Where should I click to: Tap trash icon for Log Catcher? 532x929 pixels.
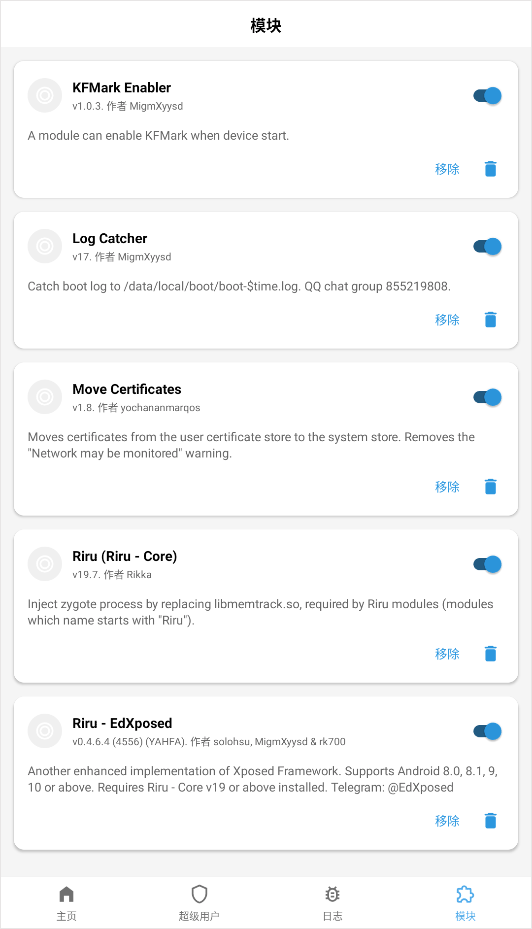(491, 320)
